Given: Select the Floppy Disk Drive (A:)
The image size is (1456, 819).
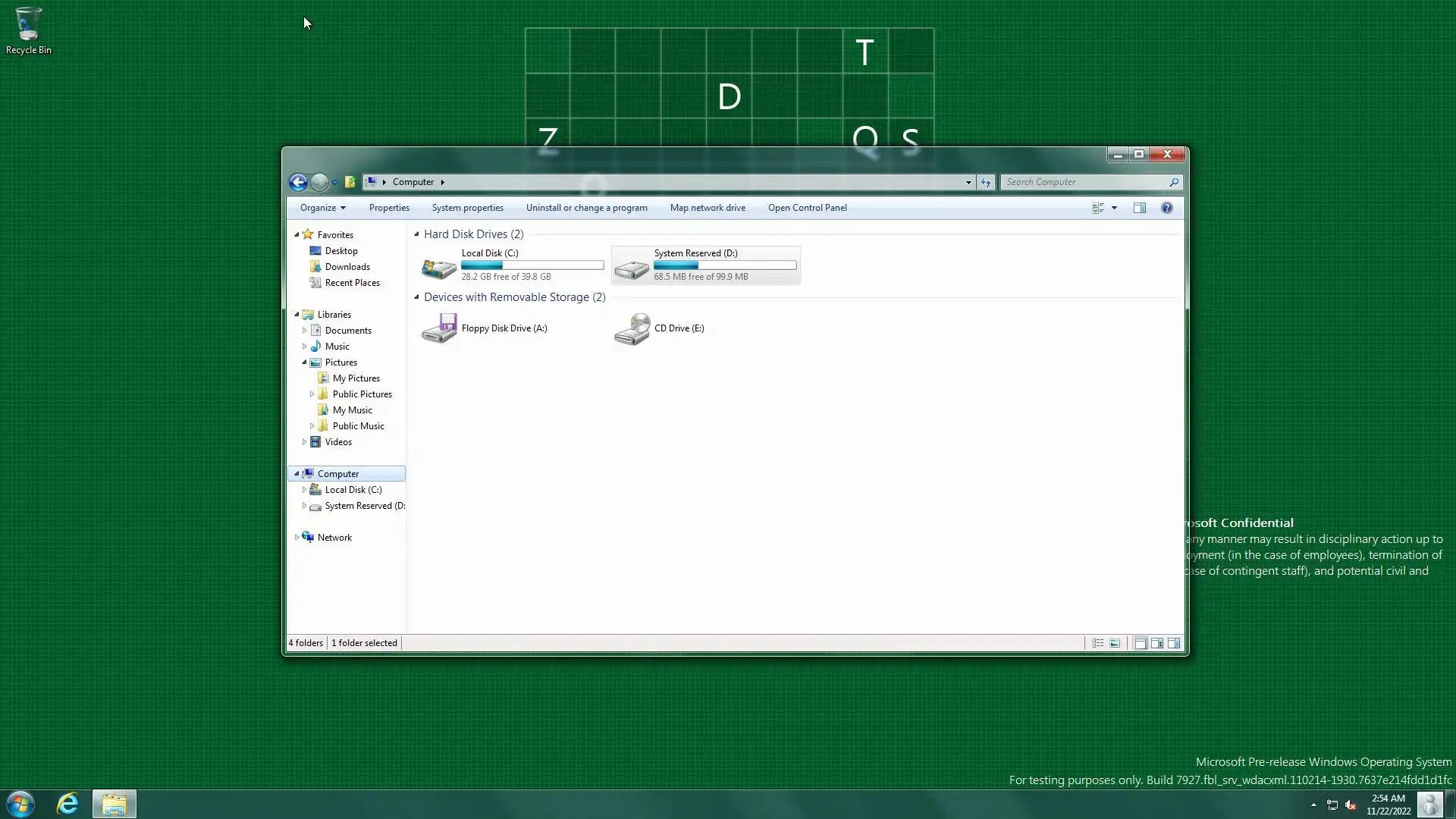Looking at the screenshot, I should pyautogui.click(x=504, y=328).
